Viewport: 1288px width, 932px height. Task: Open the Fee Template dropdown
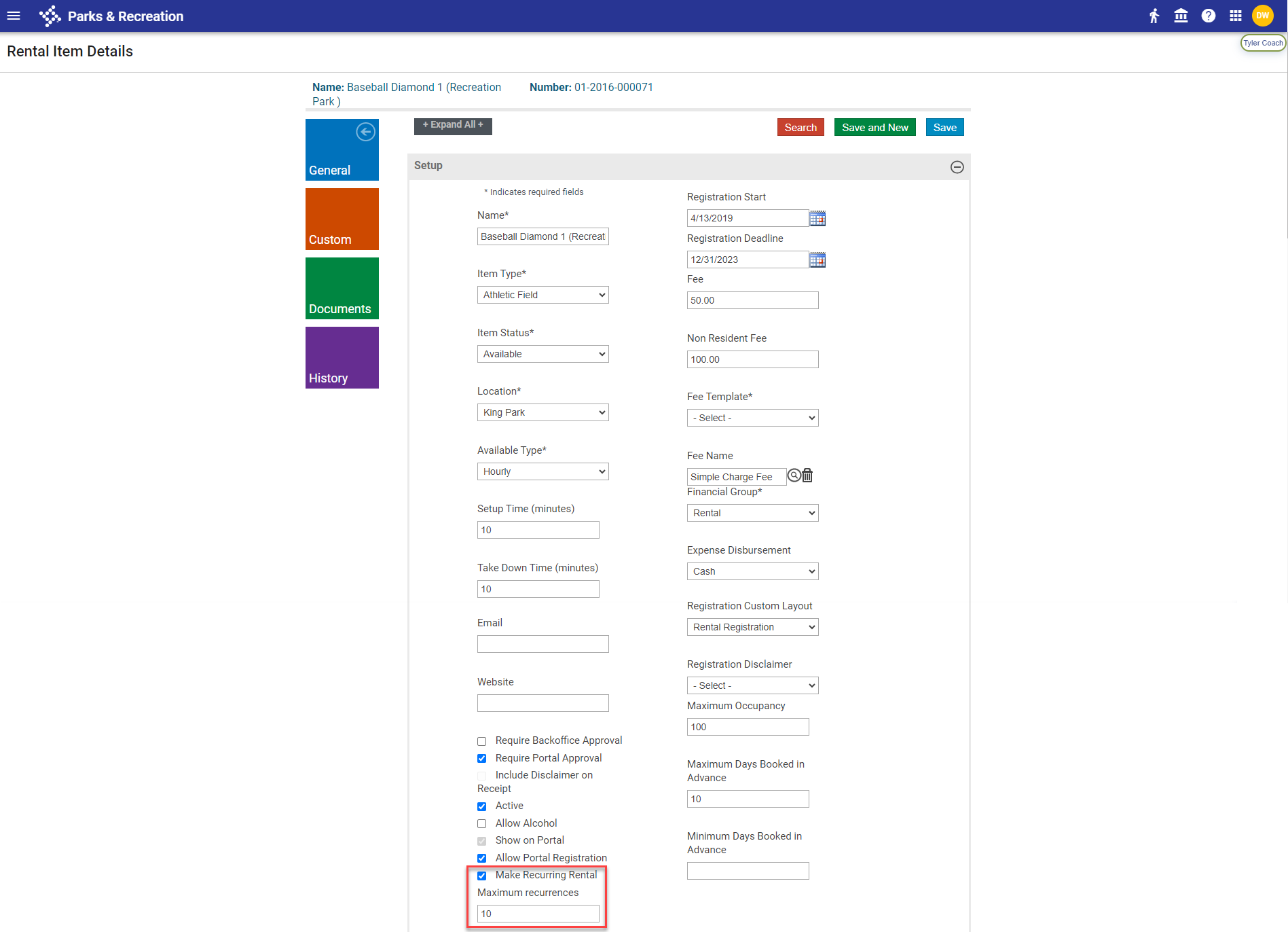(x=752, y=418)
